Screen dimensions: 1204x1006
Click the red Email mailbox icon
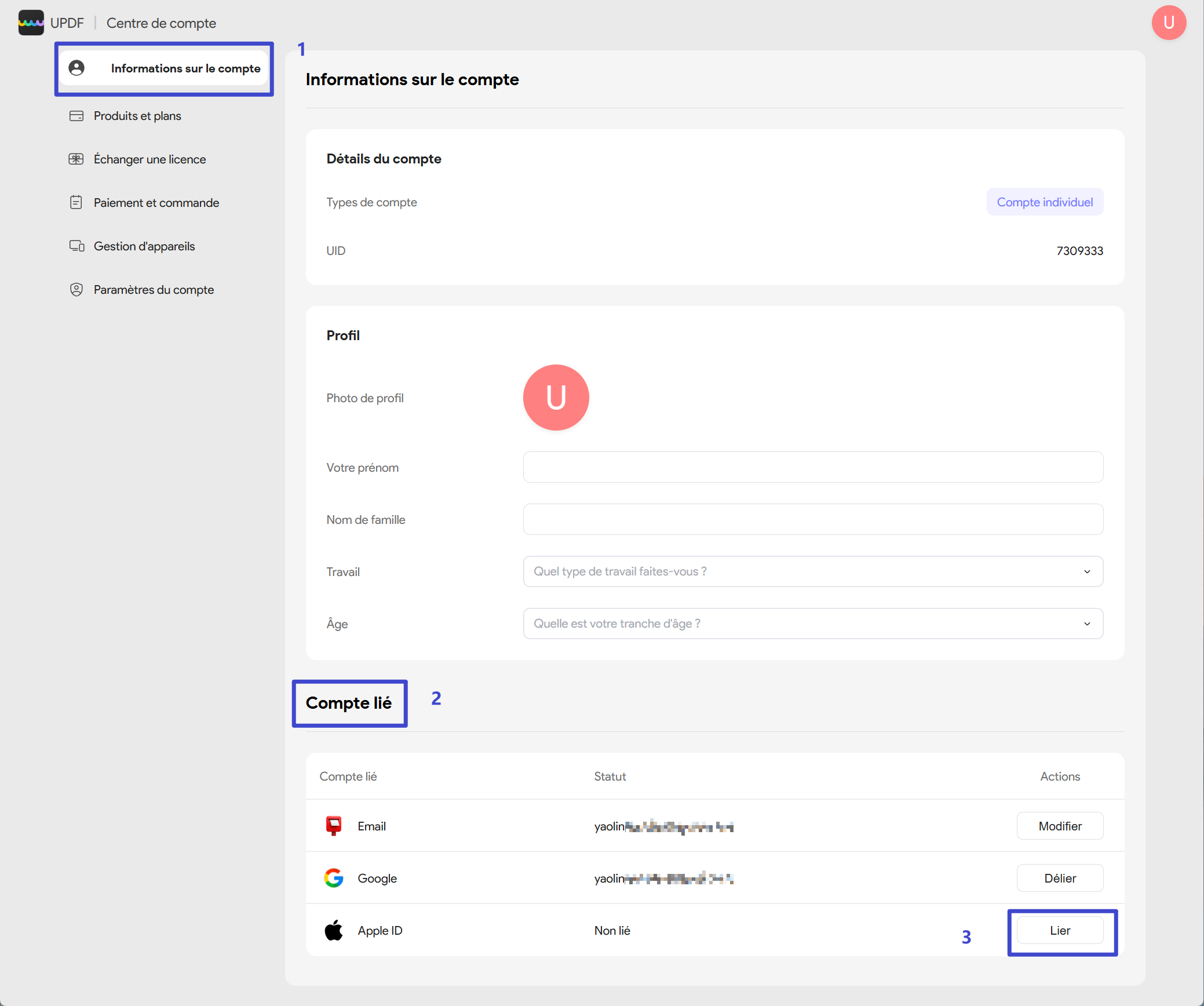click(334, 826)
